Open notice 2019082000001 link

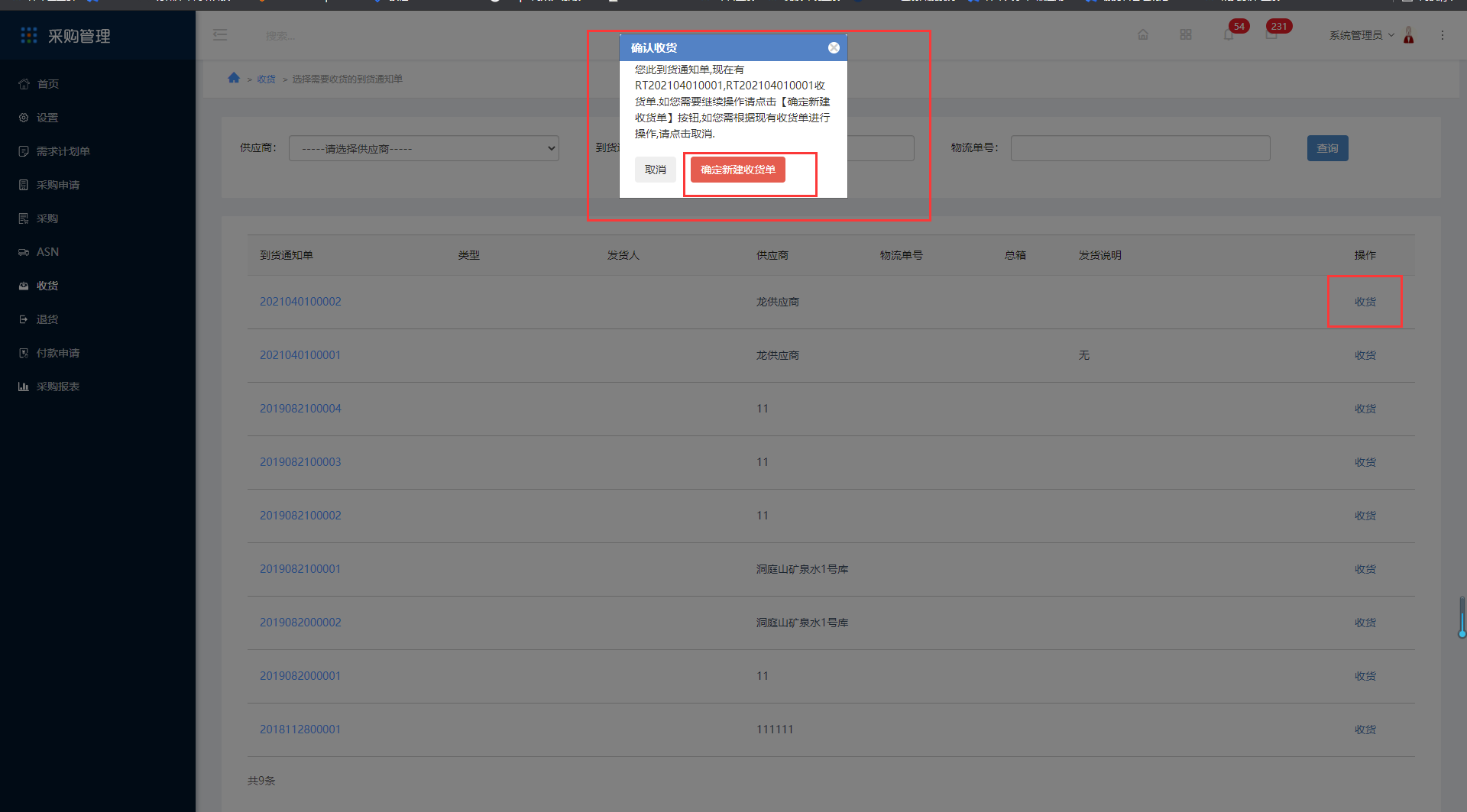coord(300,676)
